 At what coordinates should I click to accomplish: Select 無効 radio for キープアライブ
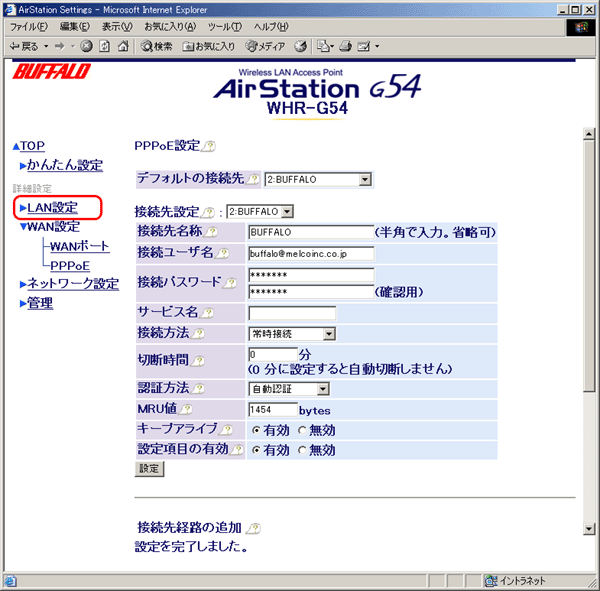(302, 430)
